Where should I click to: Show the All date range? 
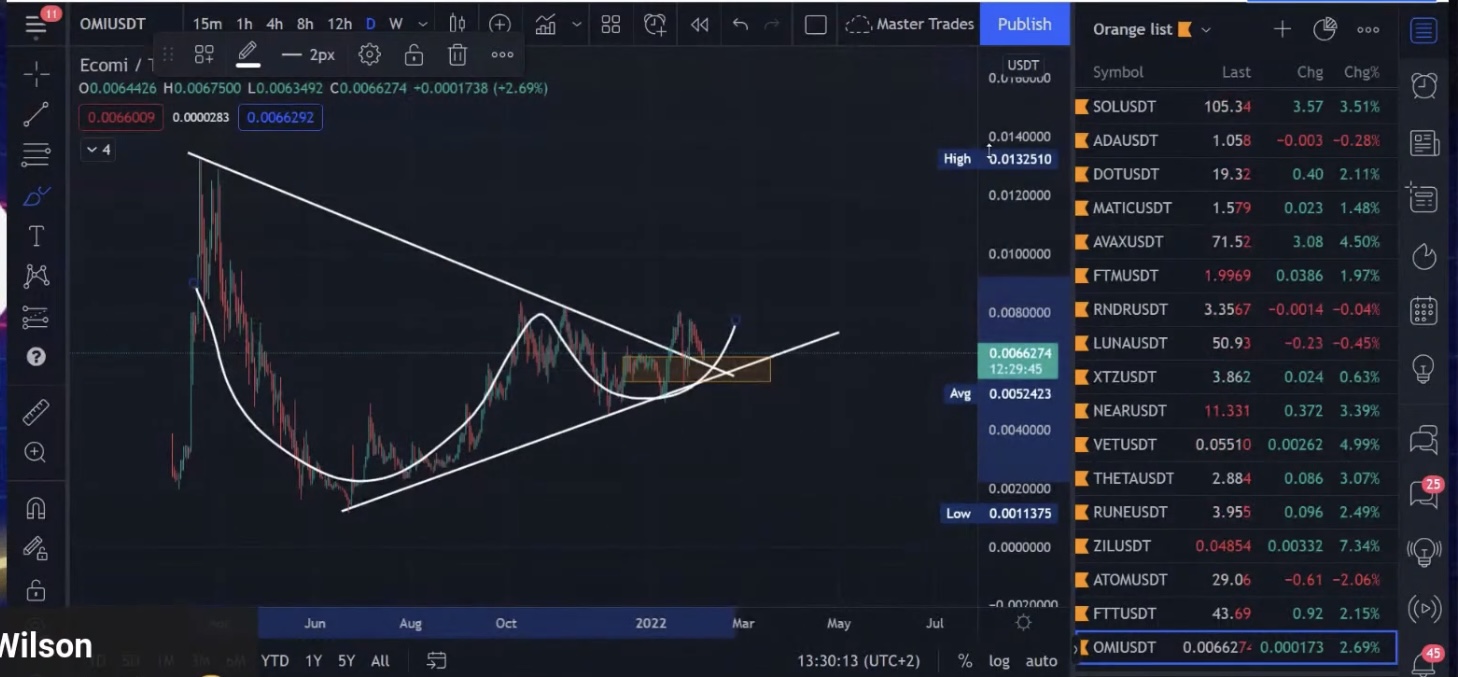click(x=380, y=661)
